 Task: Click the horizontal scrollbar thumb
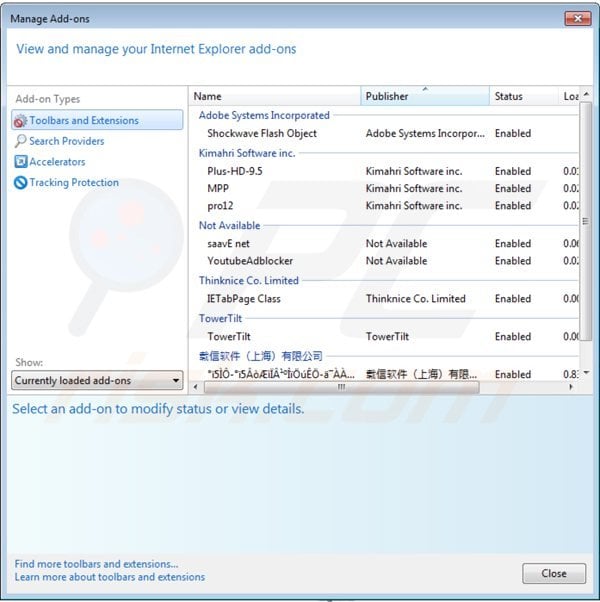pos(342,387)
